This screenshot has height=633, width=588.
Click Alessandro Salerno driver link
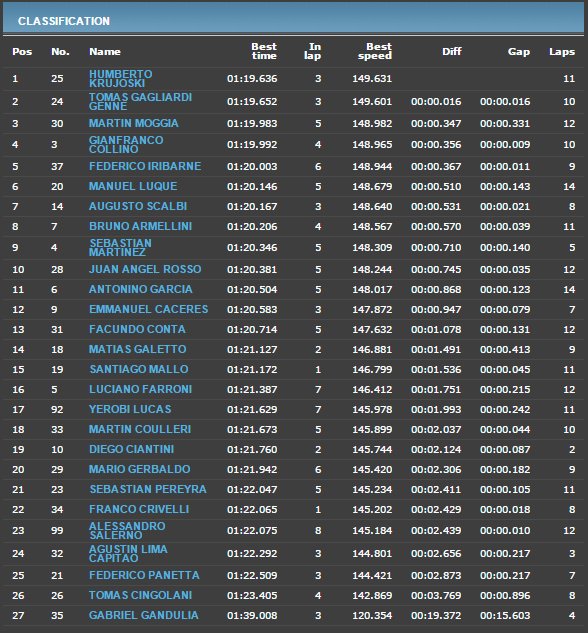(127, 530)
